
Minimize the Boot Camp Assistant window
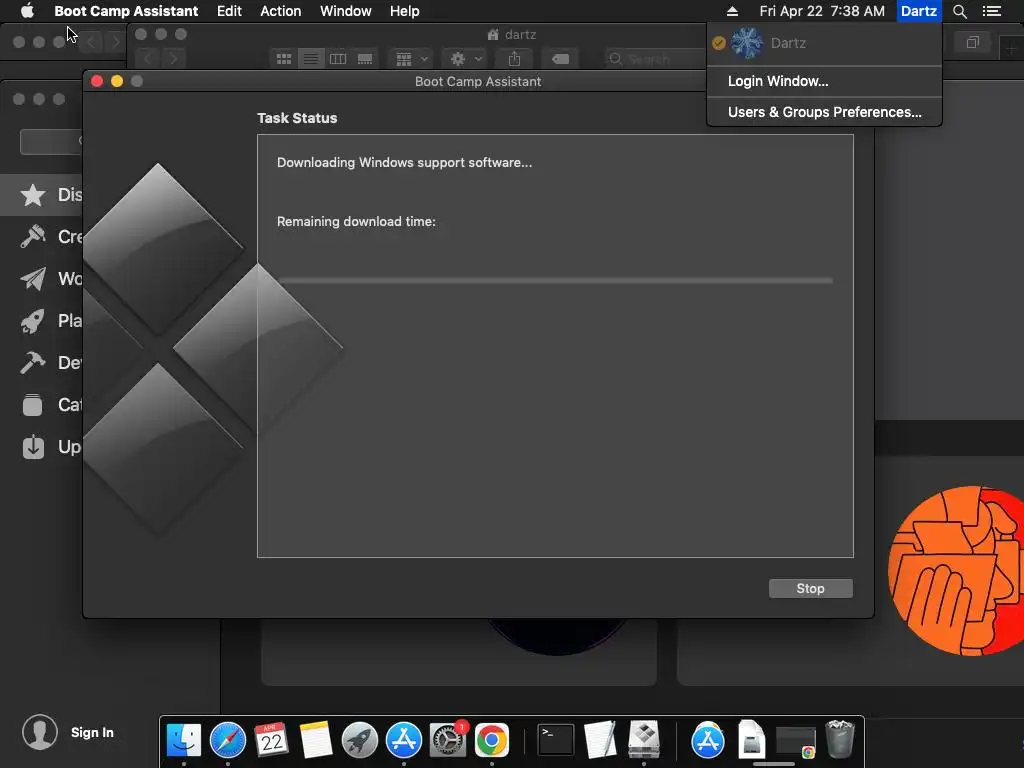(x=117, y=81)
